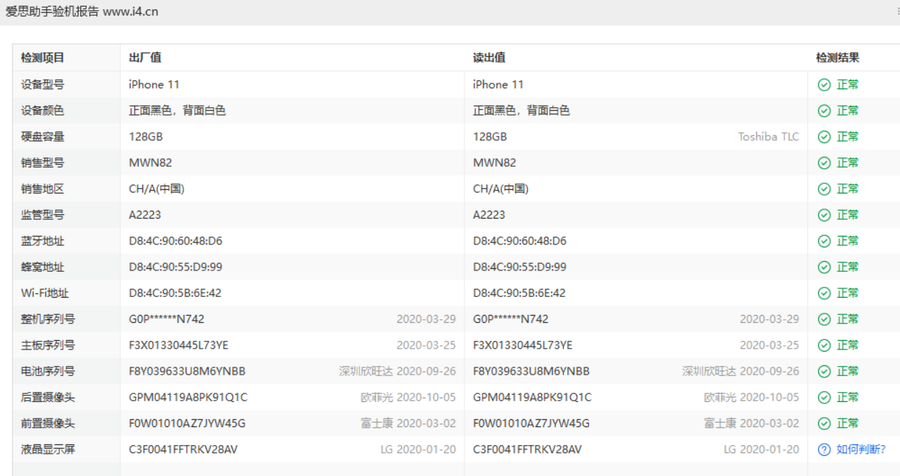900x476 pixels.
Task: Click the Toshiba TLC note in 硬盘容量 row
Action: pyautogui.click(x=768, y=137)
